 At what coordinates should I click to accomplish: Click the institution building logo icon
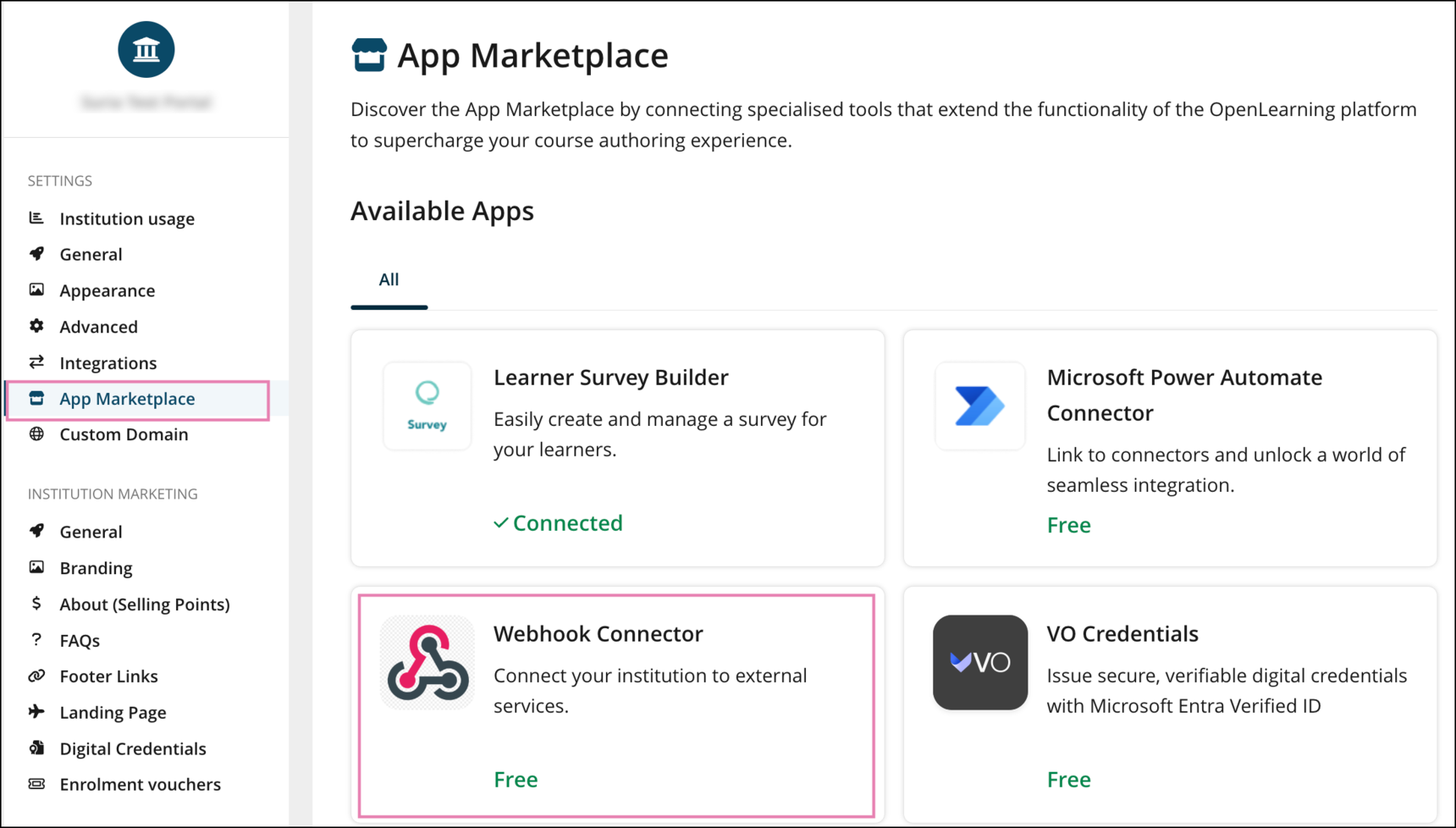point(146,50)
